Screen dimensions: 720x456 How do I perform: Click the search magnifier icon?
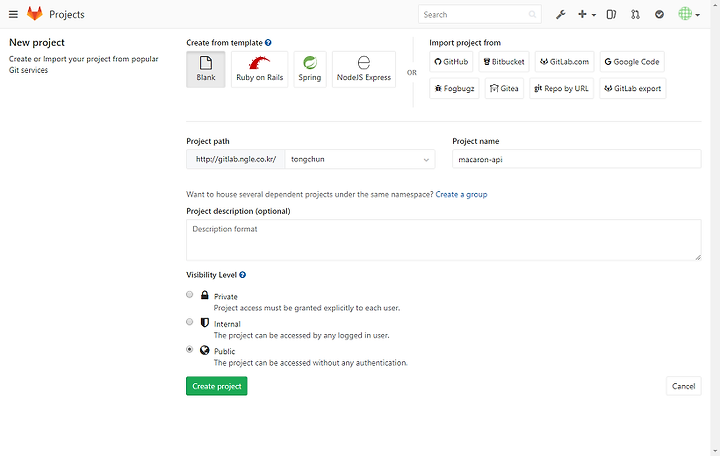[532, 15]
